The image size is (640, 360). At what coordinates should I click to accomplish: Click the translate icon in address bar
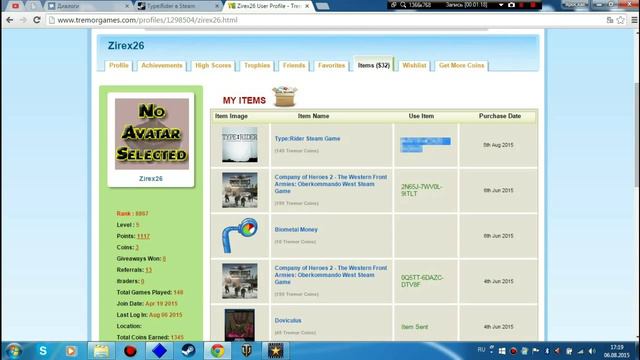coord(610,20)
